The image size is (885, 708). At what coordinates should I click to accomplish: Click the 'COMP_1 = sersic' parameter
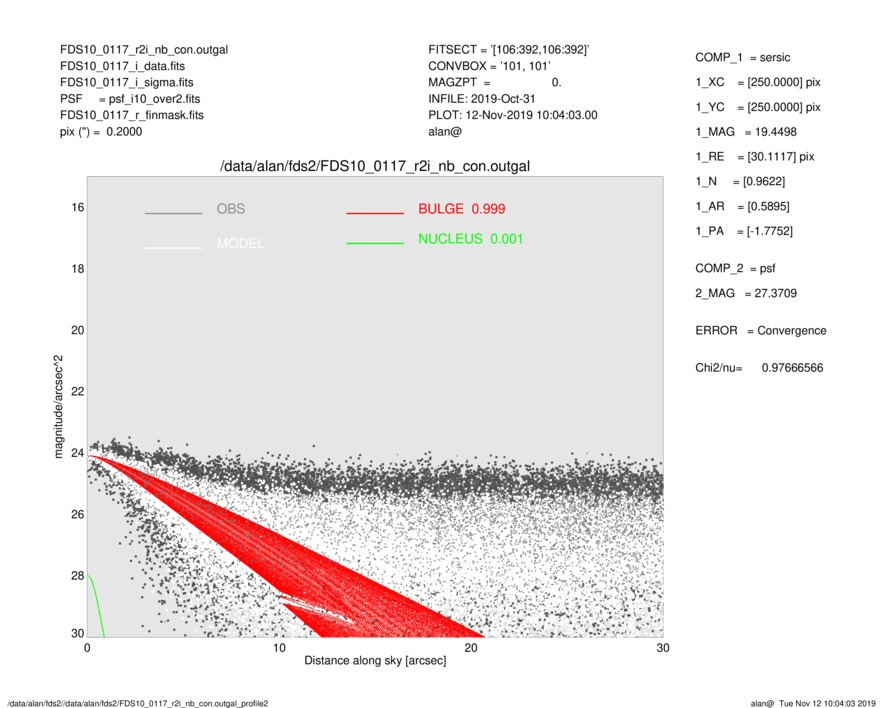point(743,58)
